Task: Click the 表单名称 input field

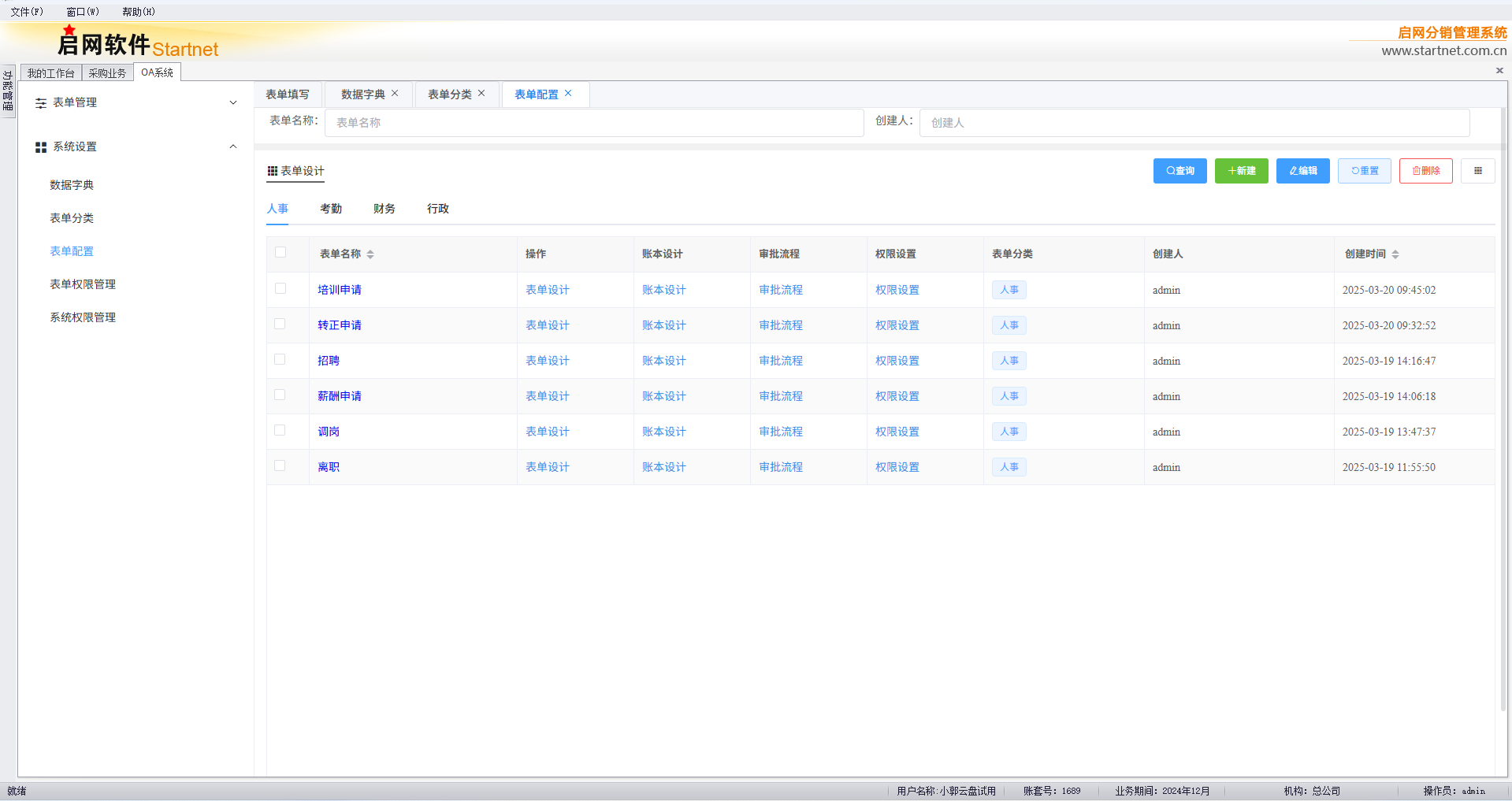Action: pos(594,123)
